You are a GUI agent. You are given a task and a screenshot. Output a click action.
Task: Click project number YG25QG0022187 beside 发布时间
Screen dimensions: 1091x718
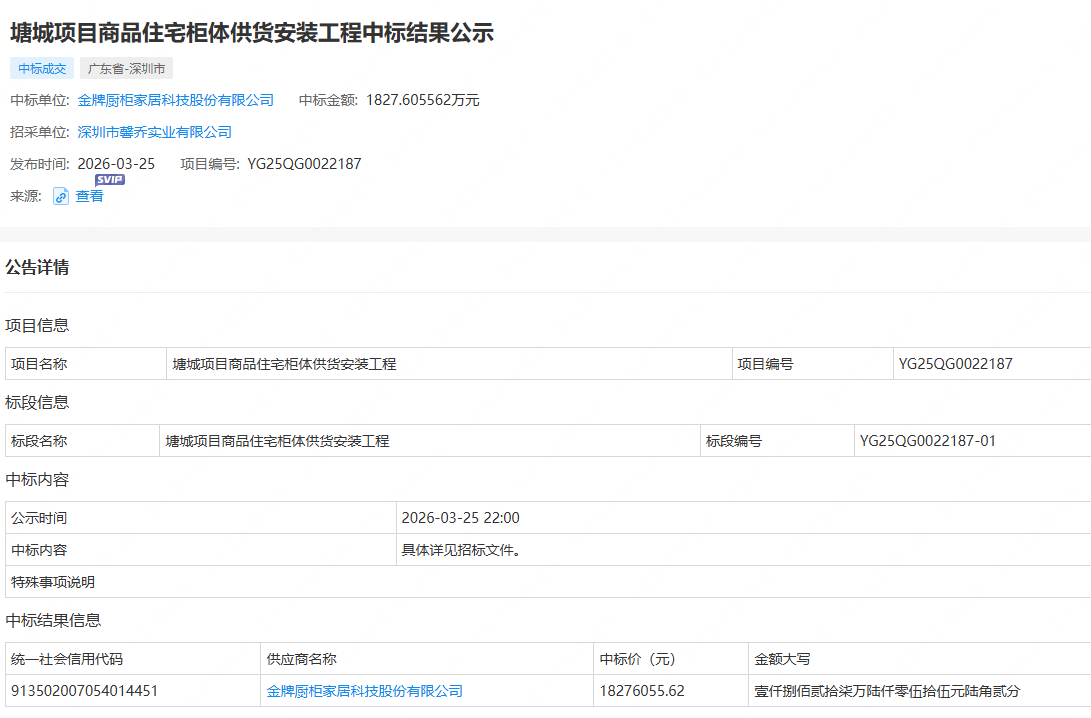click(304, 164)
